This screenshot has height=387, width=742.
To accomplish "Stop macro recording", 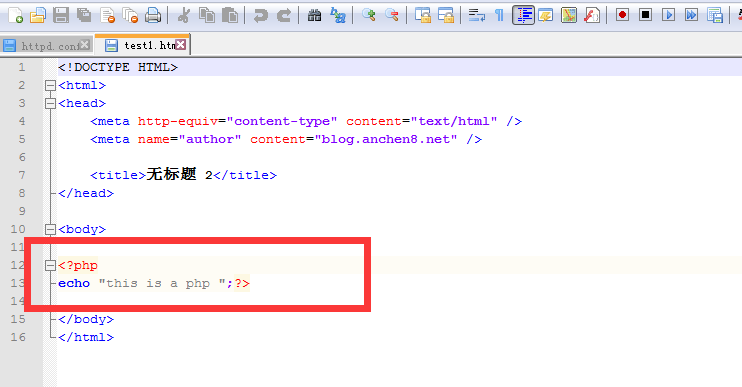I will [x=645, y=15].
